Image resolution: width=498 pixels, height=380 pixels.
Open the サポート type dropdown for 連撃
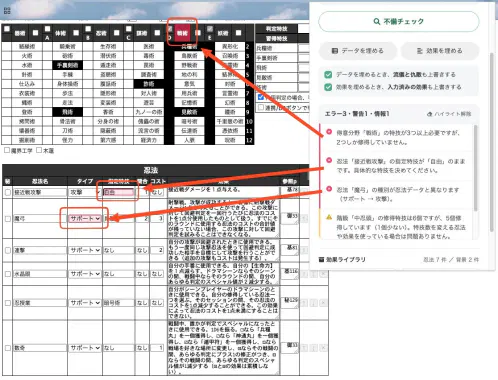click(x=85, y=250)
